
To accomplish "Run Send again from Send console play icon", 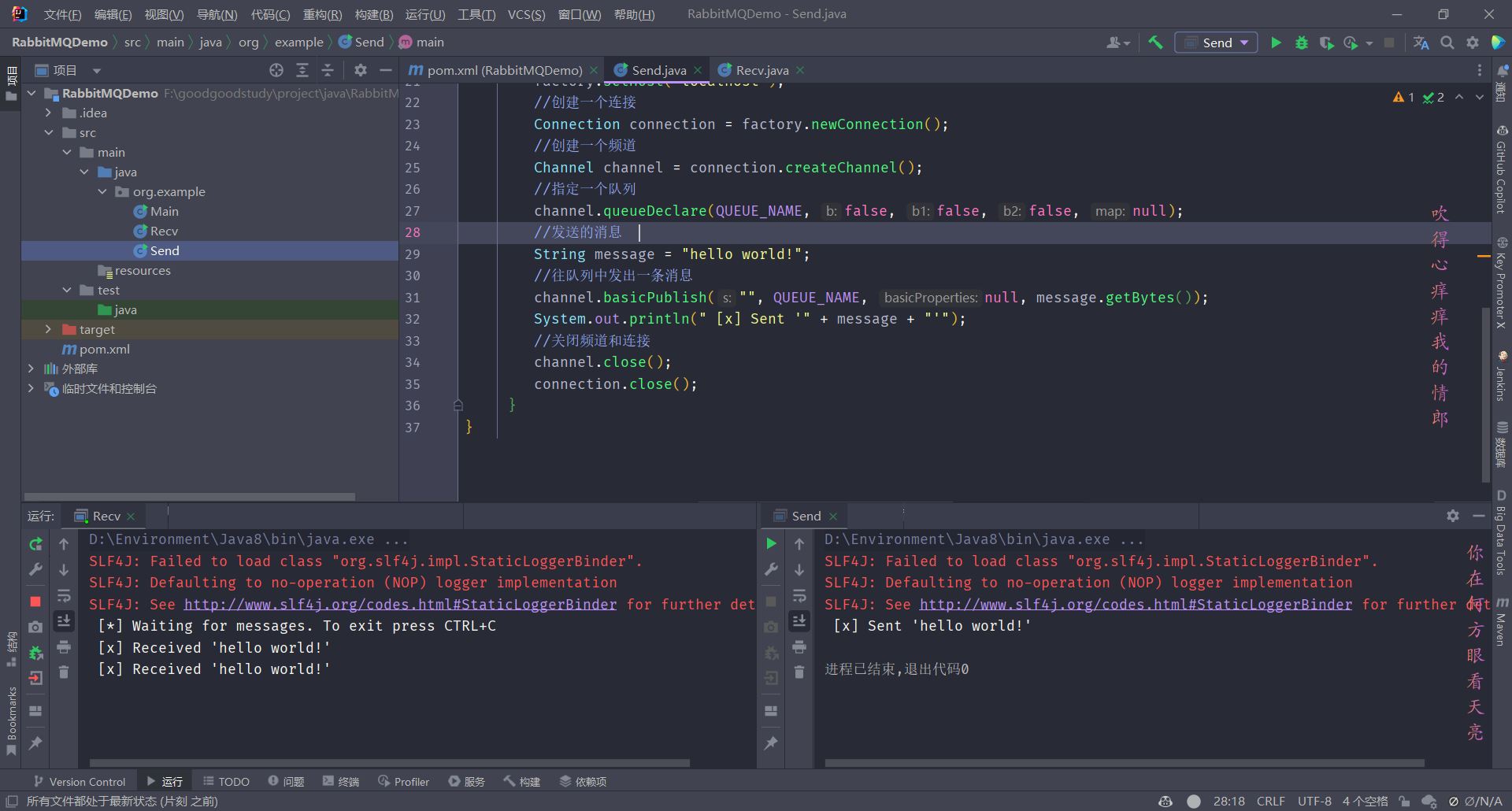I will tap(771, 543).
